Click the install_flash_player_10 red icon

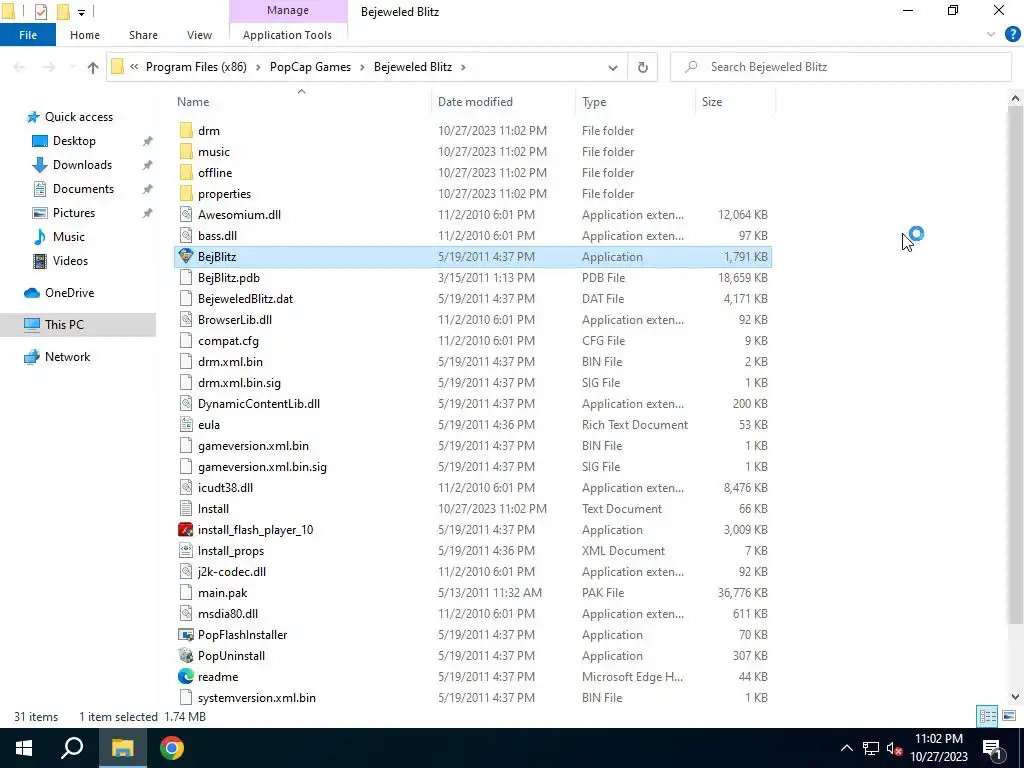(186, 530)
